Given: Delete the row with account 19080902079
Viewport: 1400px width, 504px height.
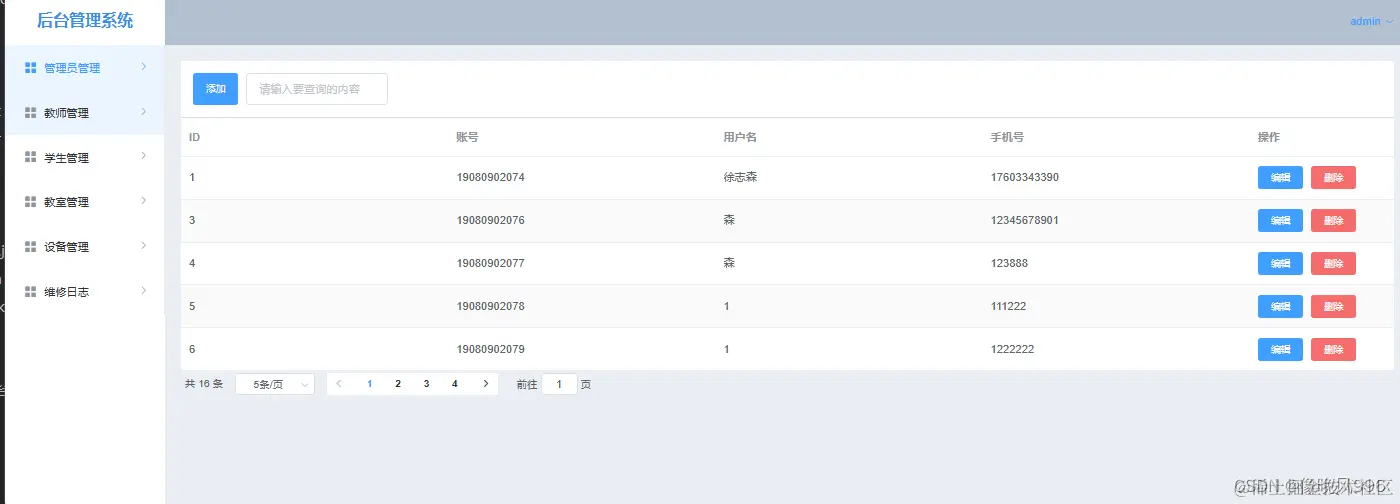Looking at the screenshot, I should pos(1333,350).
